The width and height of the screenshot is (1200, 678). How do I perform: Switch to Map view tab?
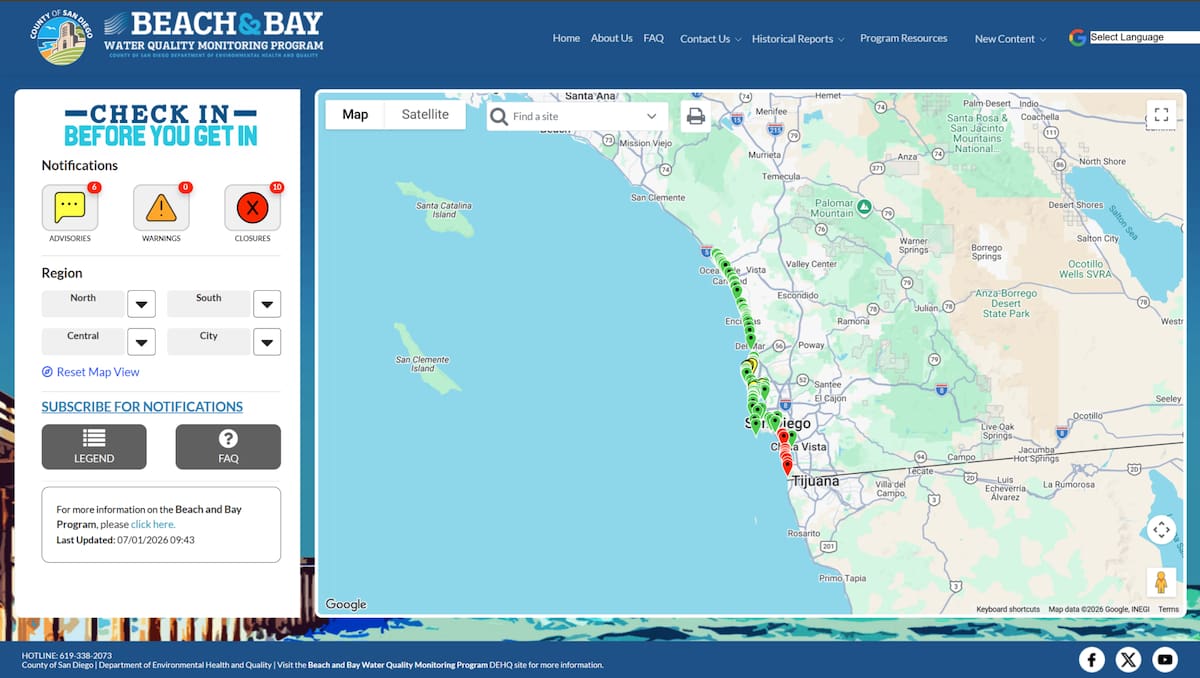point(355,115)
